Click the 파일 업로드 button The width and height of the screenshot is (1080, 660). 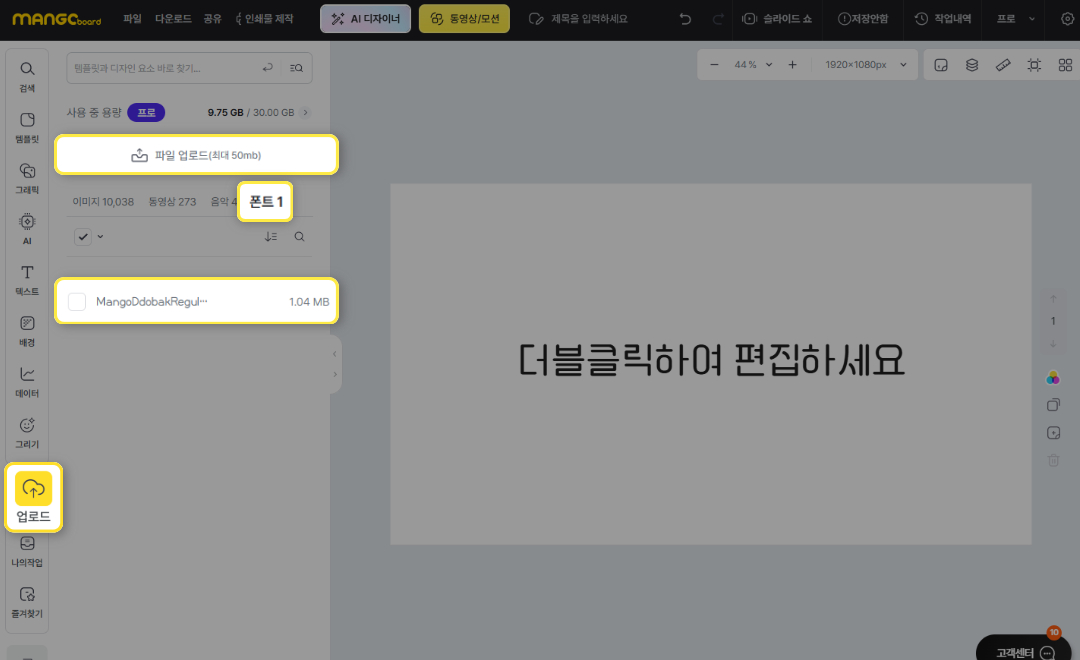(x=196, y=155)
